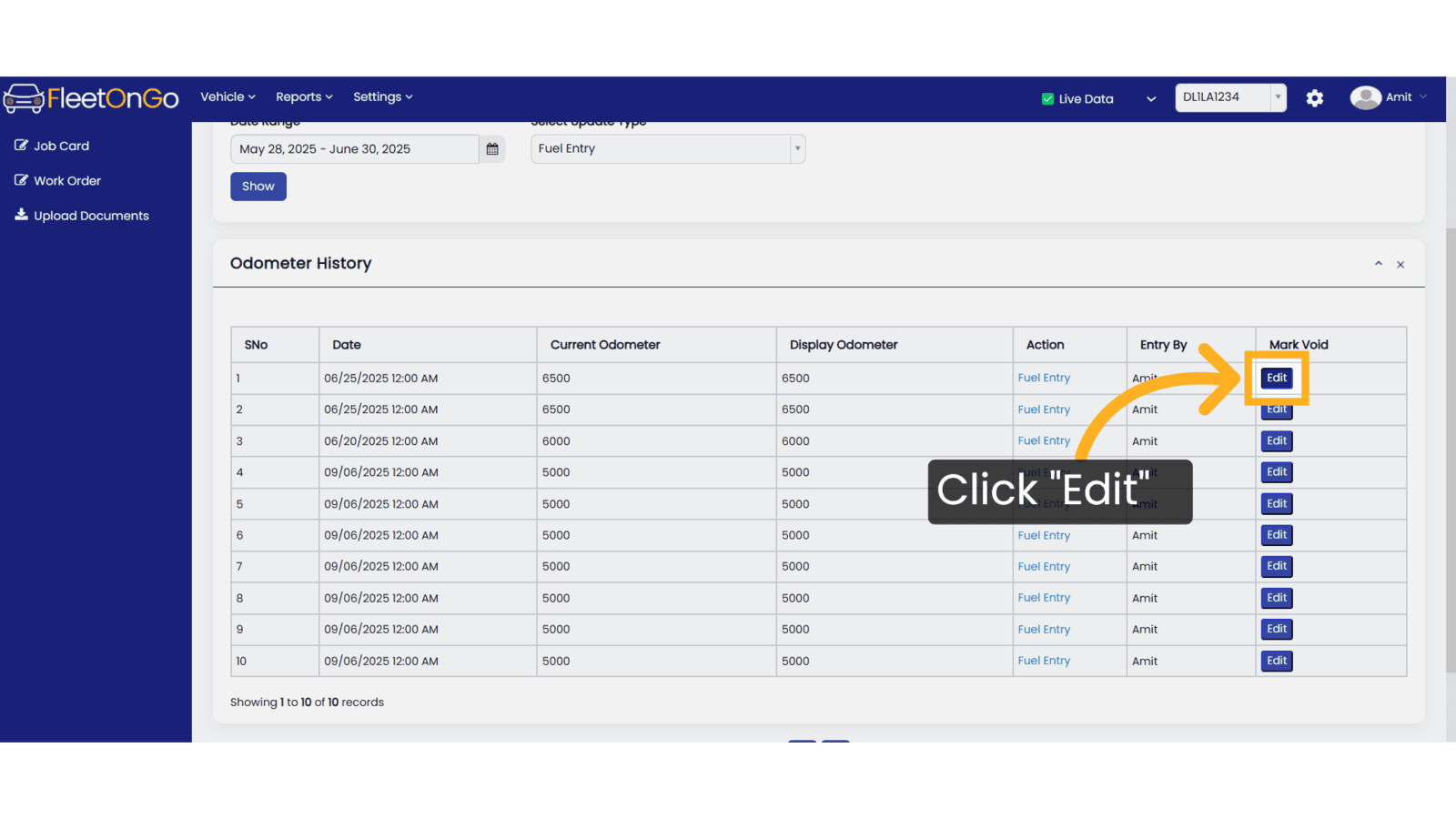Click Edit for row 10
Image resolution: width=1456 pixels, height=819 pixels.
(x=1277, y=662)
